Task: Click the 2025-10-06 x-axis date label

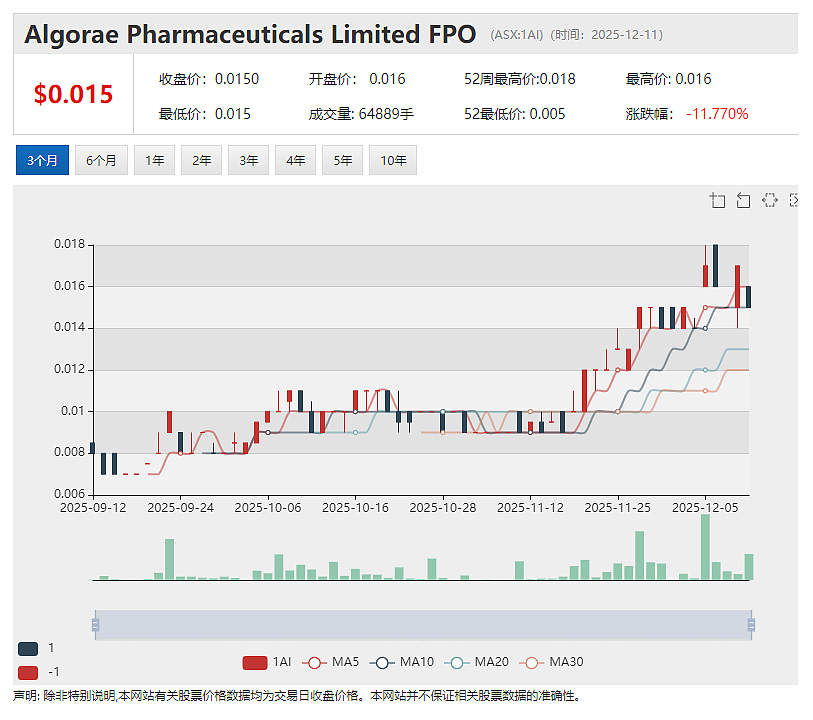Action: (268, 508)
